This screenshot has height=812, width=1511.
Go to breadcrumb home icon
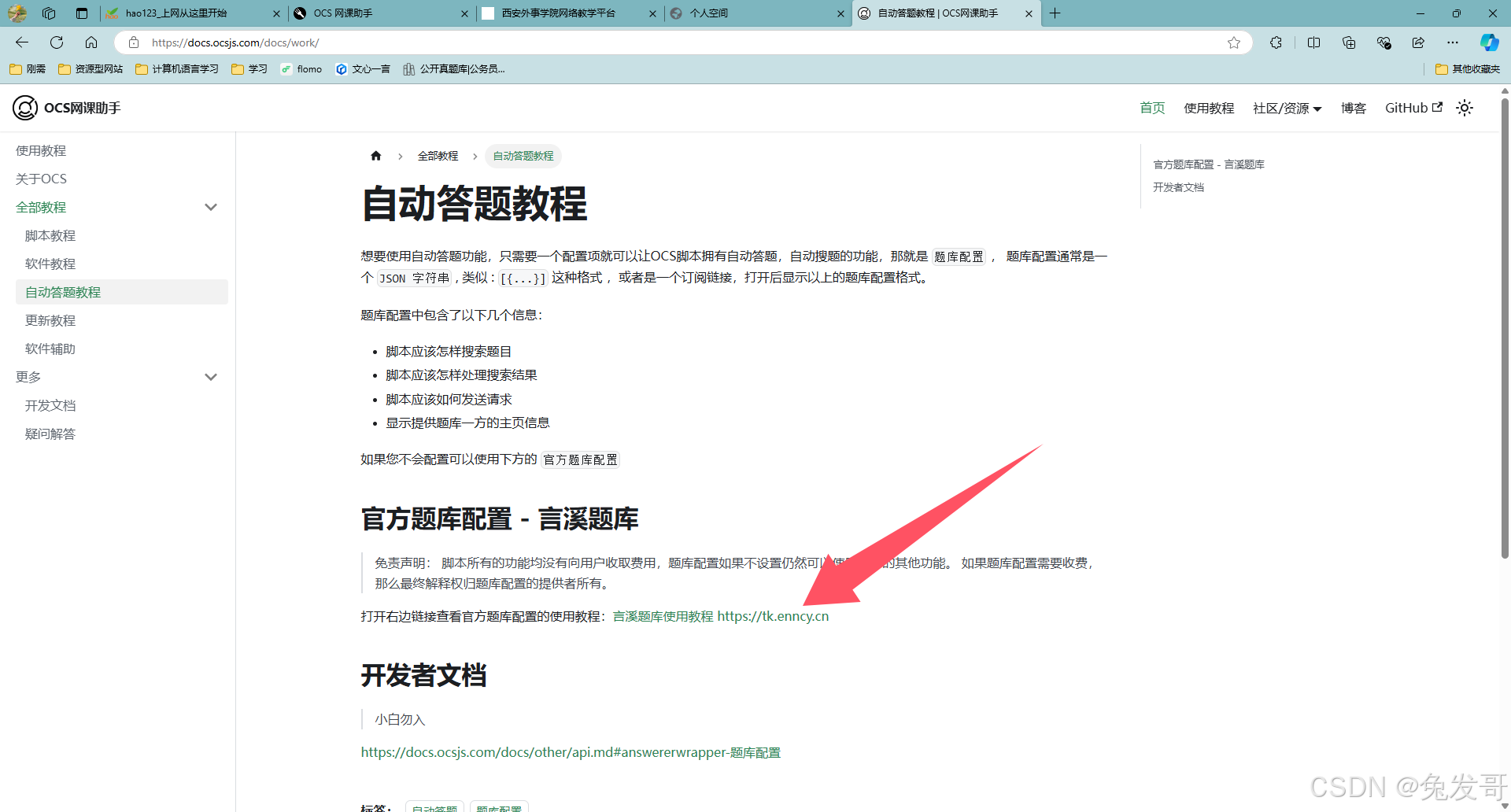click(x=376, y=156)
